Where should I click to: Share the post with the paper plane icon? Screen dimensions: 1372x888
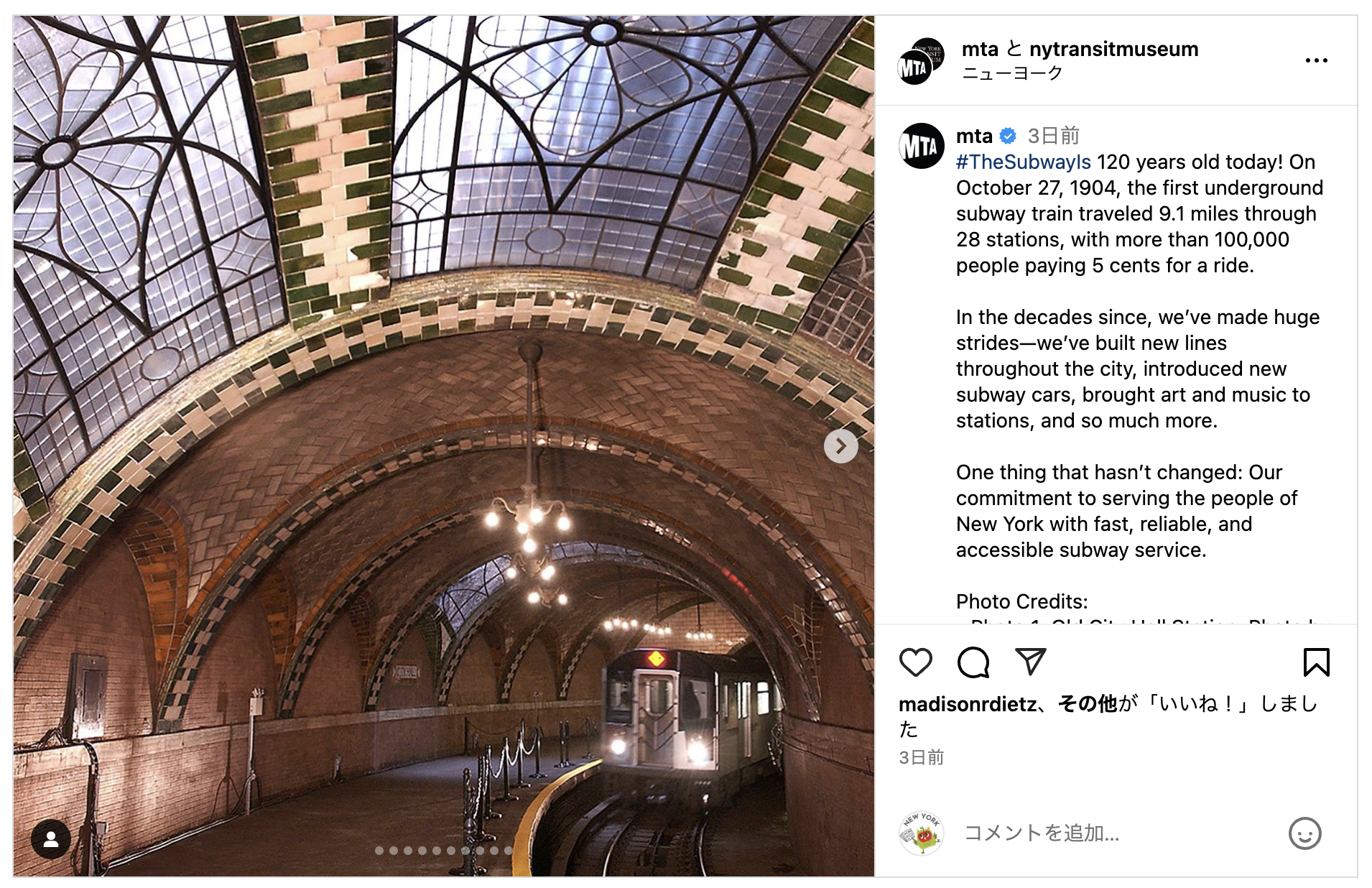[x=1030, y=661]
